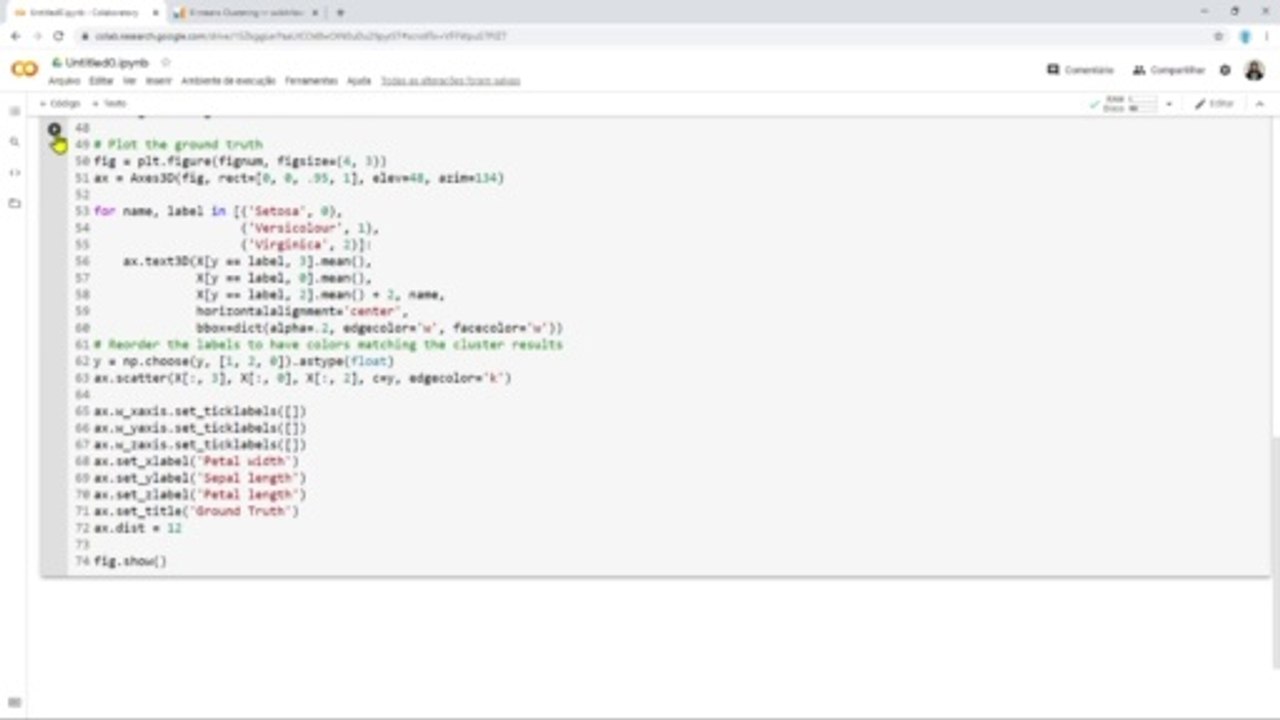Click the 'ax.dist = 12' line
Screen dimensions: 1280x720
click(138, 528)
